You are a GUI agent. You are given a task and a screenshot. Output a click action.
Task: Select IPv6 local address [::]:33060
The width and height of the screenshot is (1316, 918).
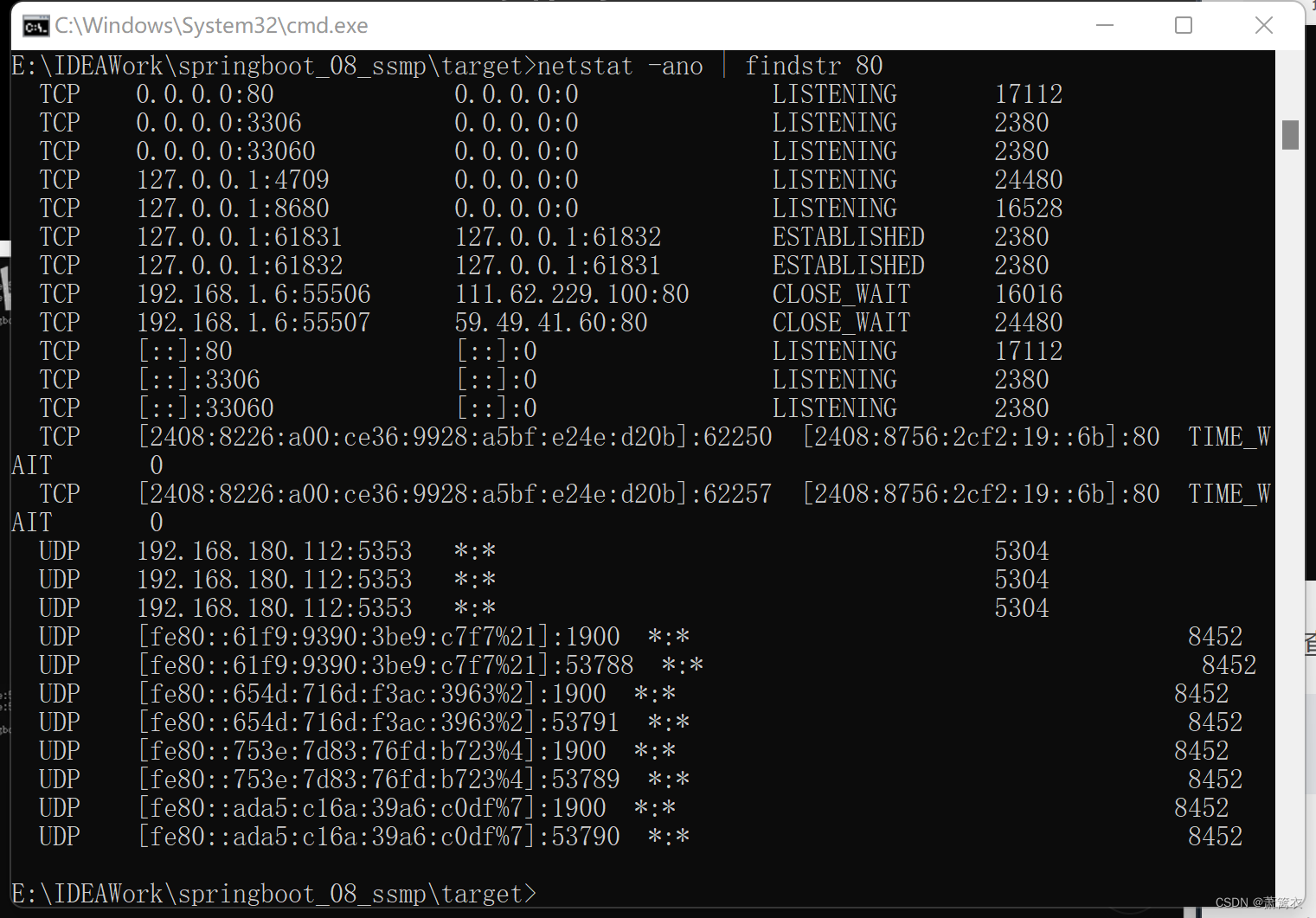(207, 408)
